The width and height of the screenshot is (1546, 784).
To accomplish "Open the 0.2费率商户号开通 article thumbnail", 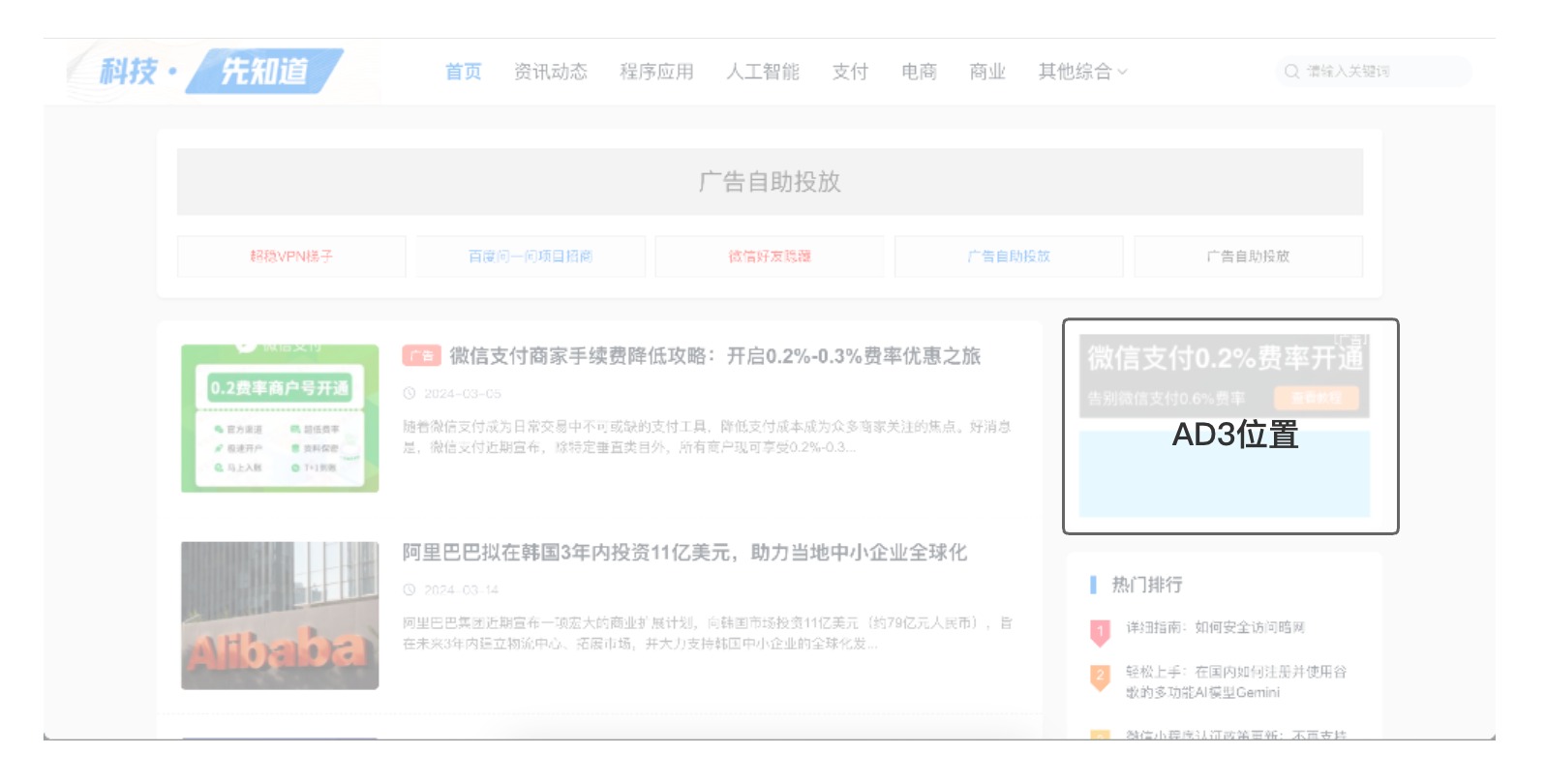I will click(x=280, y=418).
